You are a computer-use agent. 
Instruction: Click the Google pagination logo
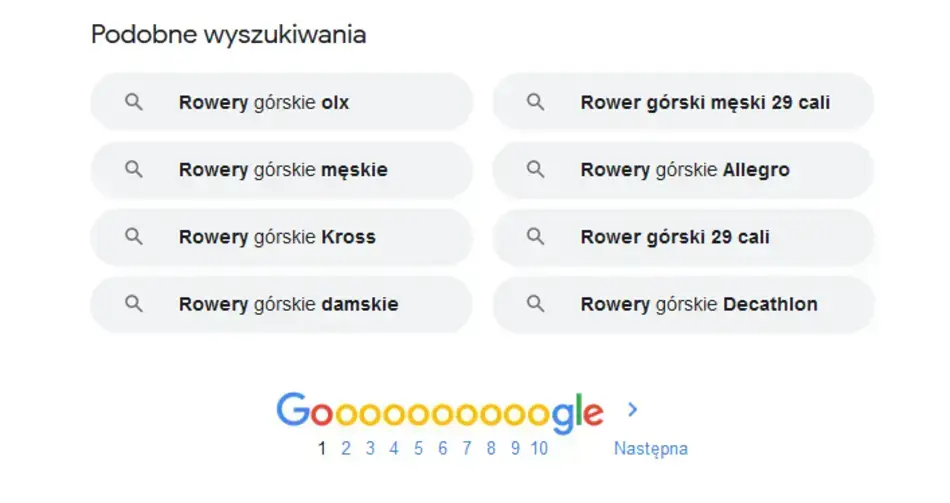439,411
